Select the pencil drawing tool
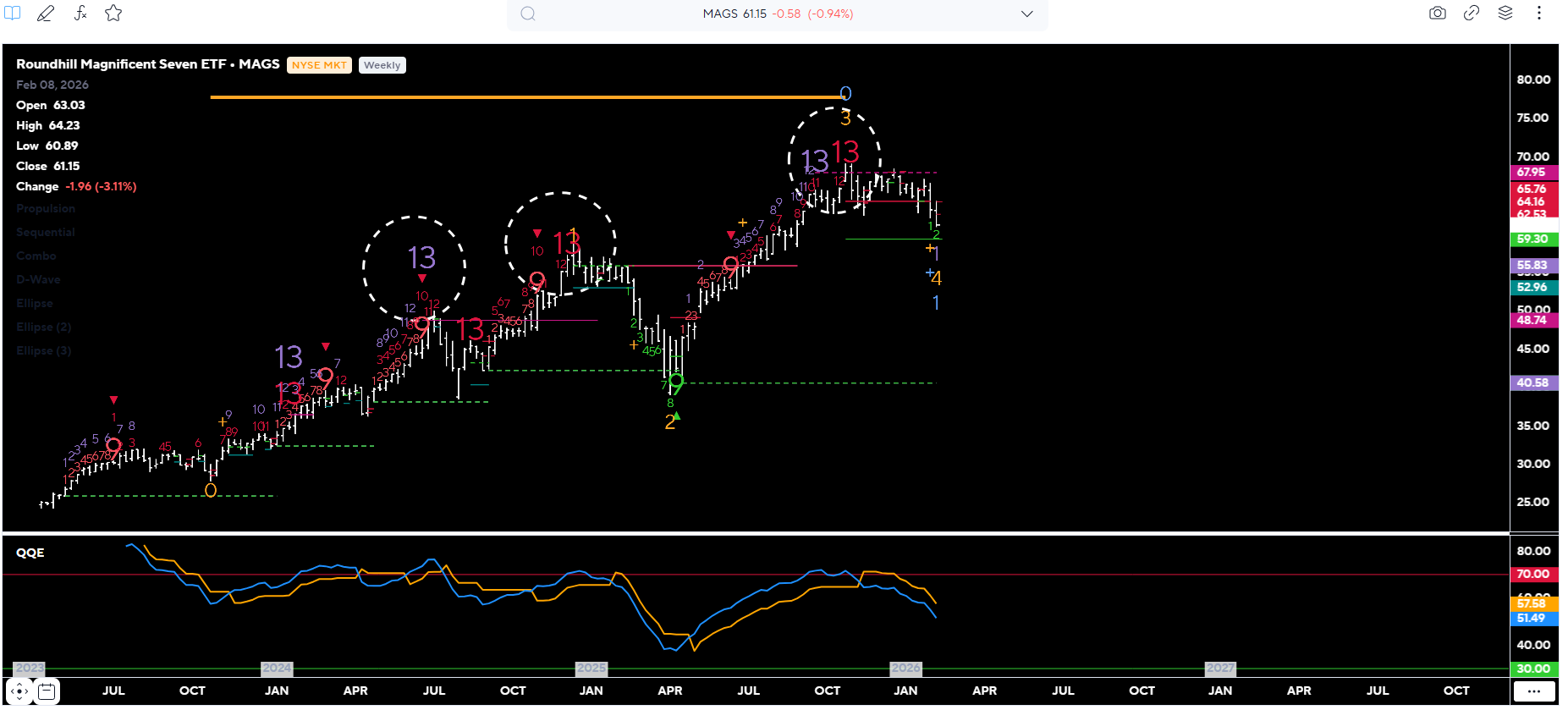Viewport: 1568px width, 710px height. [46, 14]
